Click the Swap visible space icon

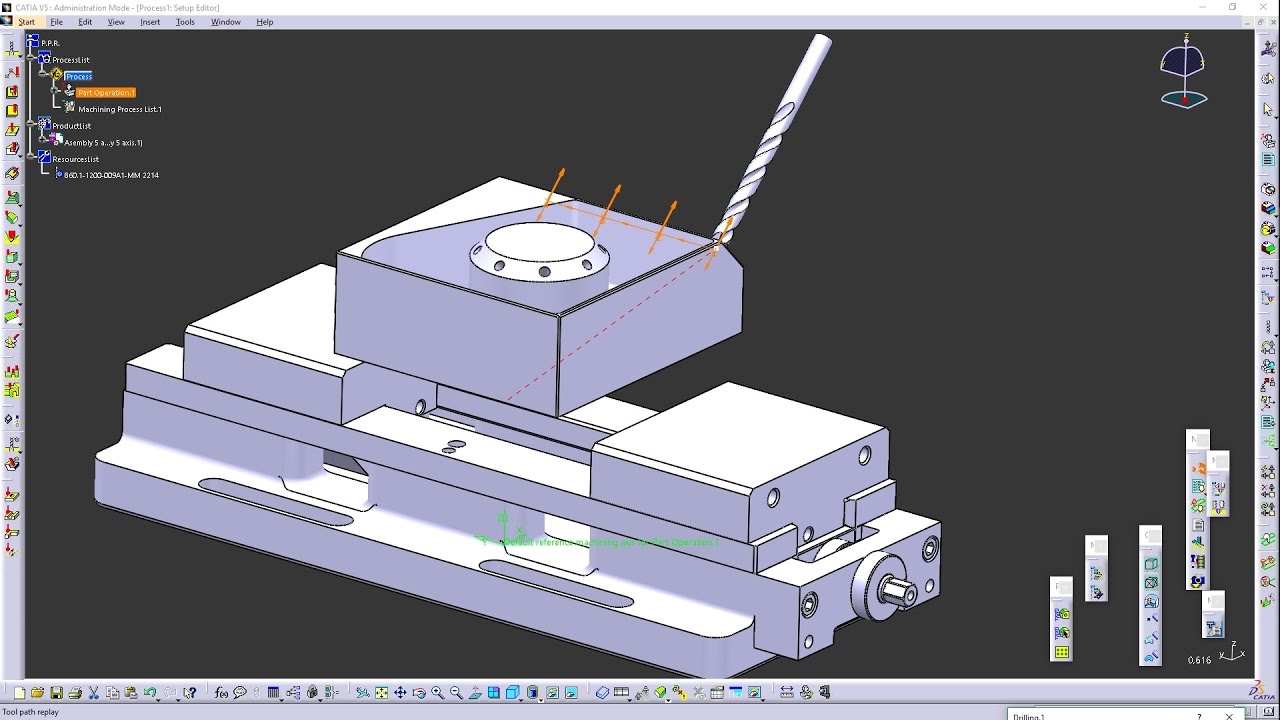pyautogui.click(x=571, y=692)
